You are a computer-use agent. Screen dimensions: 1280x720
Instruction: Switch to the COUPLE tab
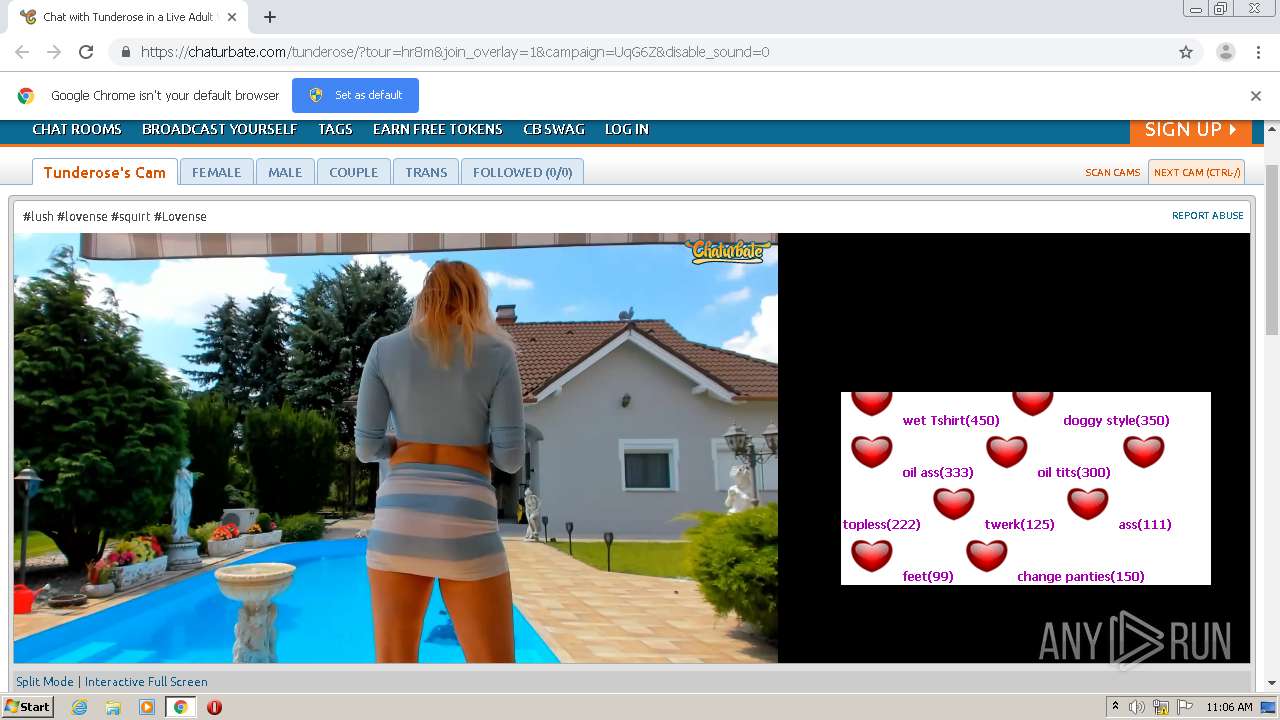coord(354,172)
